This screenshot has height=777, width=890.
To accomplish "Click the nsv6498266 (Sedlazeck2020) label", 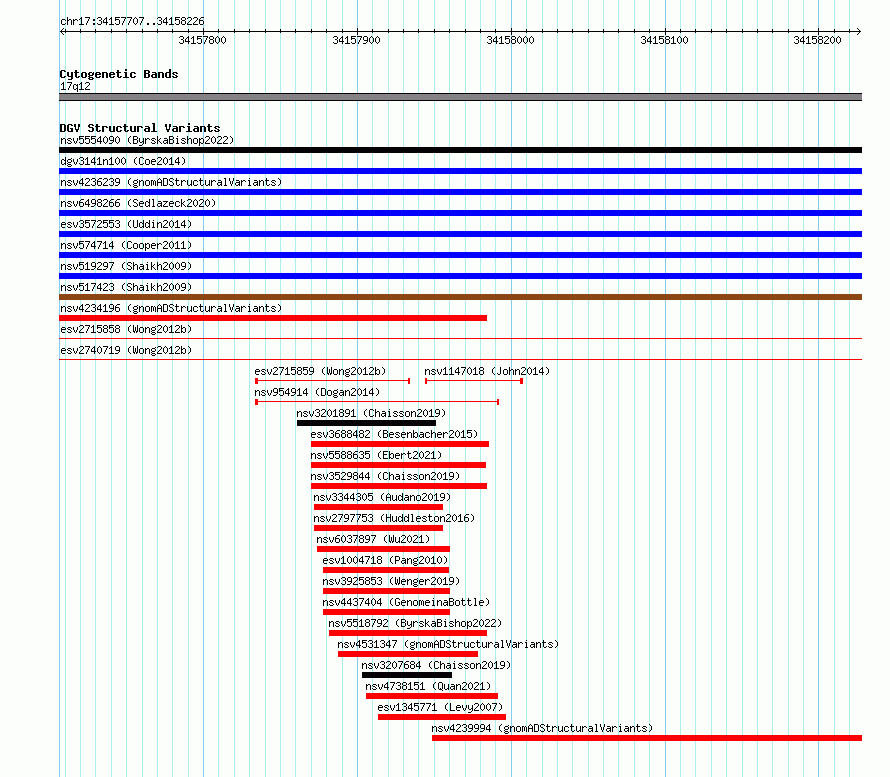I will coord(138,203).
